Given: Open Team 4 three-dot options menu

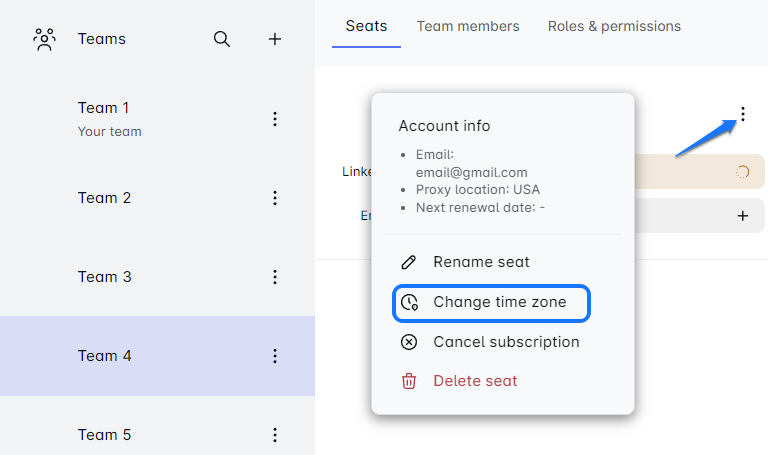Looking at the screenshot, I should [275, 356].
